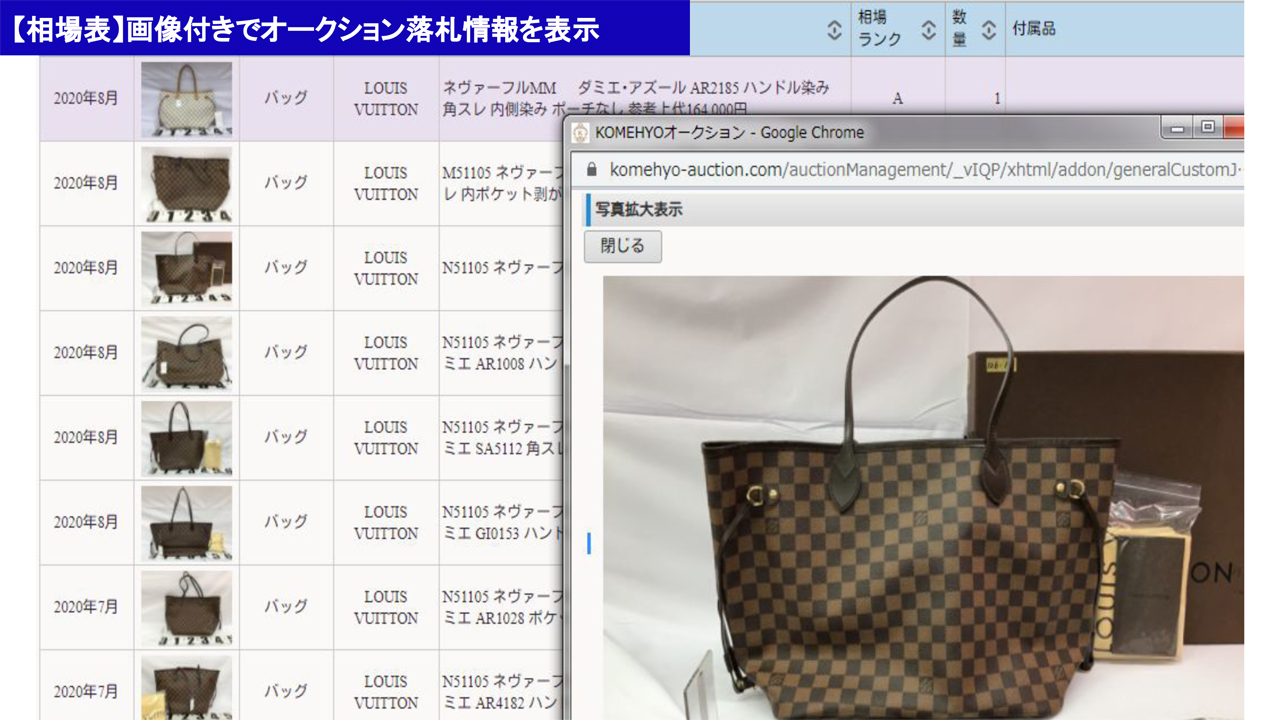Sort by the 相場ランク column arrows
1280x720 pixels.
pyautogui.click(x=928, y=30)
